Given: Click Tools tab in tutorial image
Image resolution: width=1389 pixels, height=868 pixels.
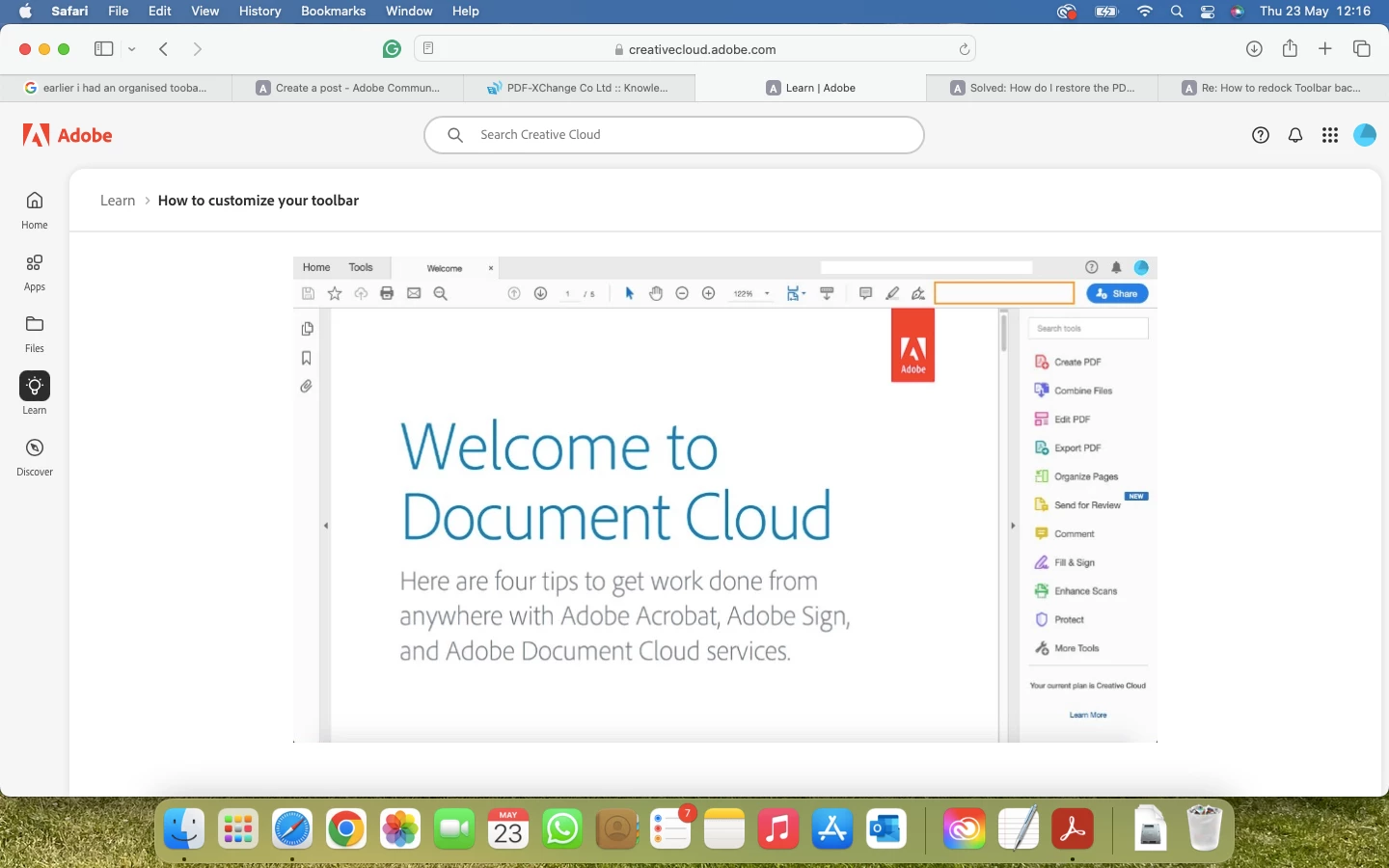Looking at the screenshot, I should 361,267.
